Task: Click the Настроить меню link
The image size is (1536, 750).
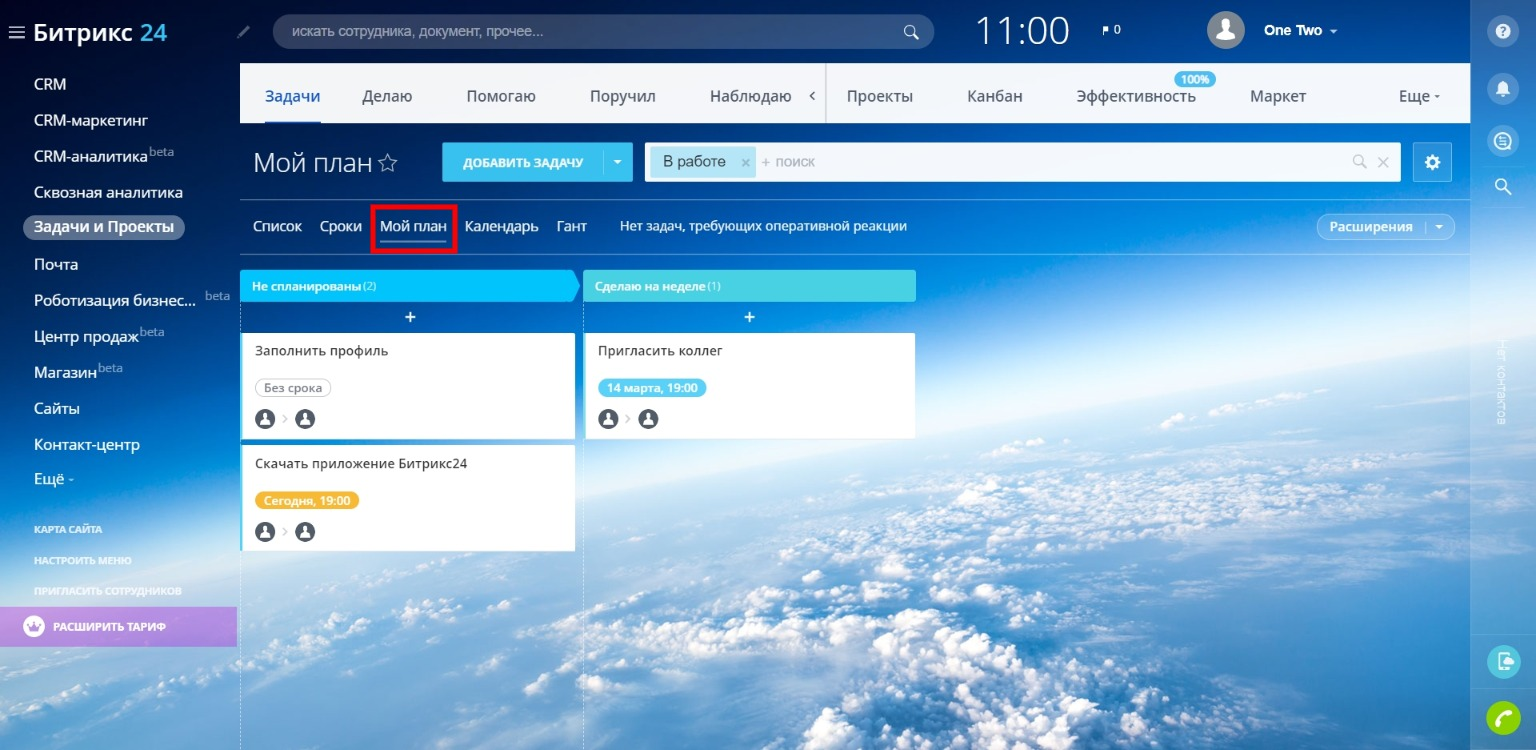Action: (83, 560)
